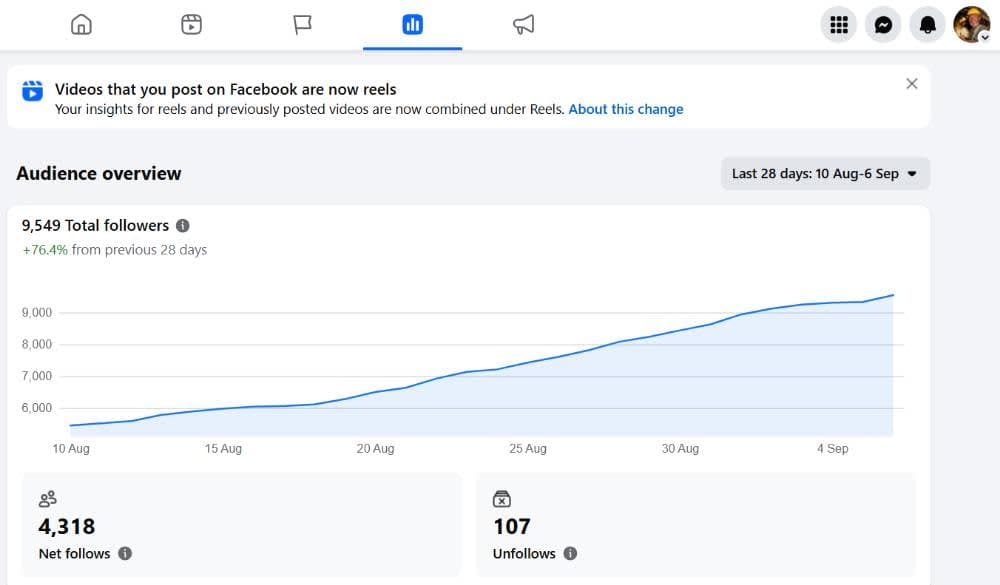Click the Unfollows box icon
This screenshot has height=585, width=1000.
click(502, 498)
